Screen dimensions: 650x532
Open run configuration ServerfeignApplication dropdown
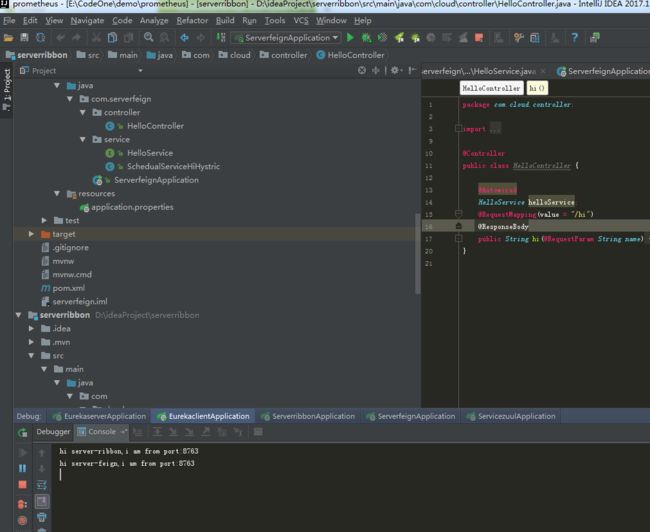(x=286, y=38)
